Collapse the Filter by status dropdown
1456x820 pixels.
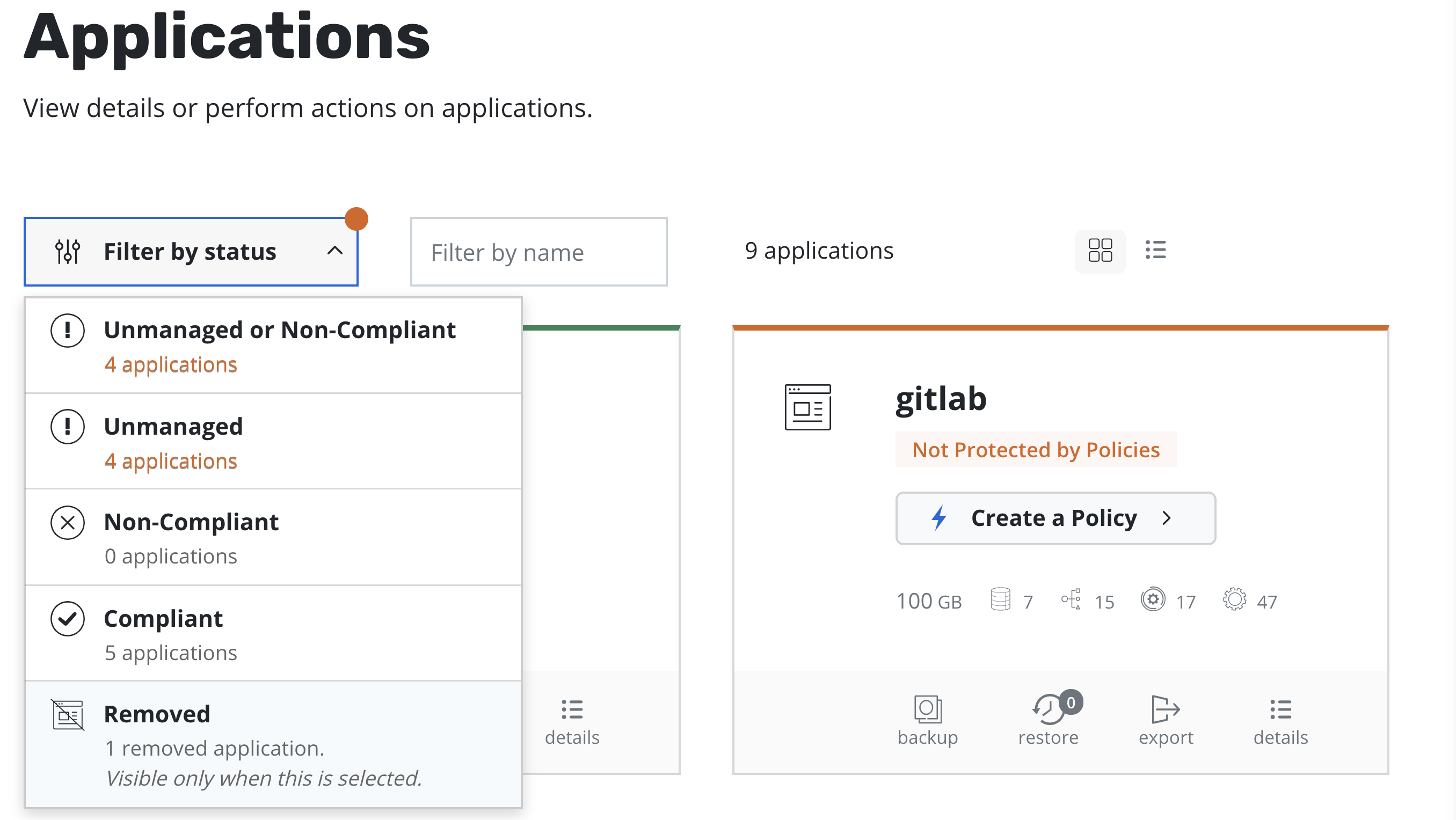tap(191, 252)
